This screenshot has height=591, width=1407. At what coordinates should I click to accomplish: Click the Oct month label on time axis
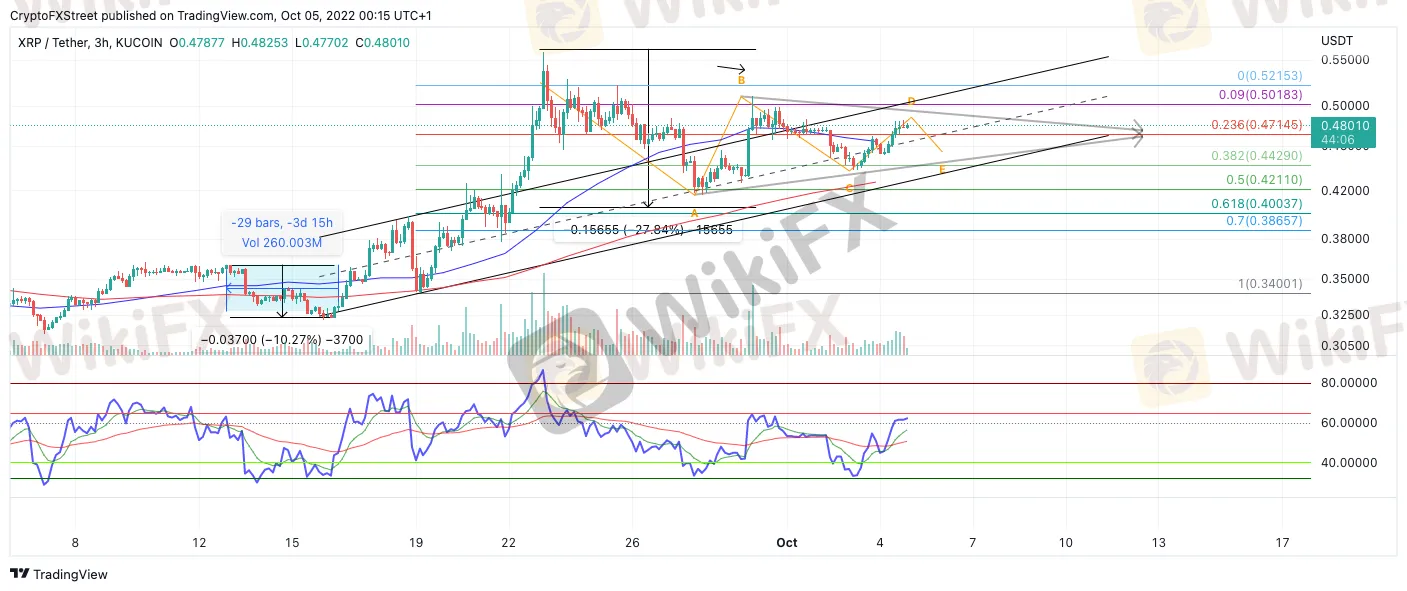(x=787, y=542)
